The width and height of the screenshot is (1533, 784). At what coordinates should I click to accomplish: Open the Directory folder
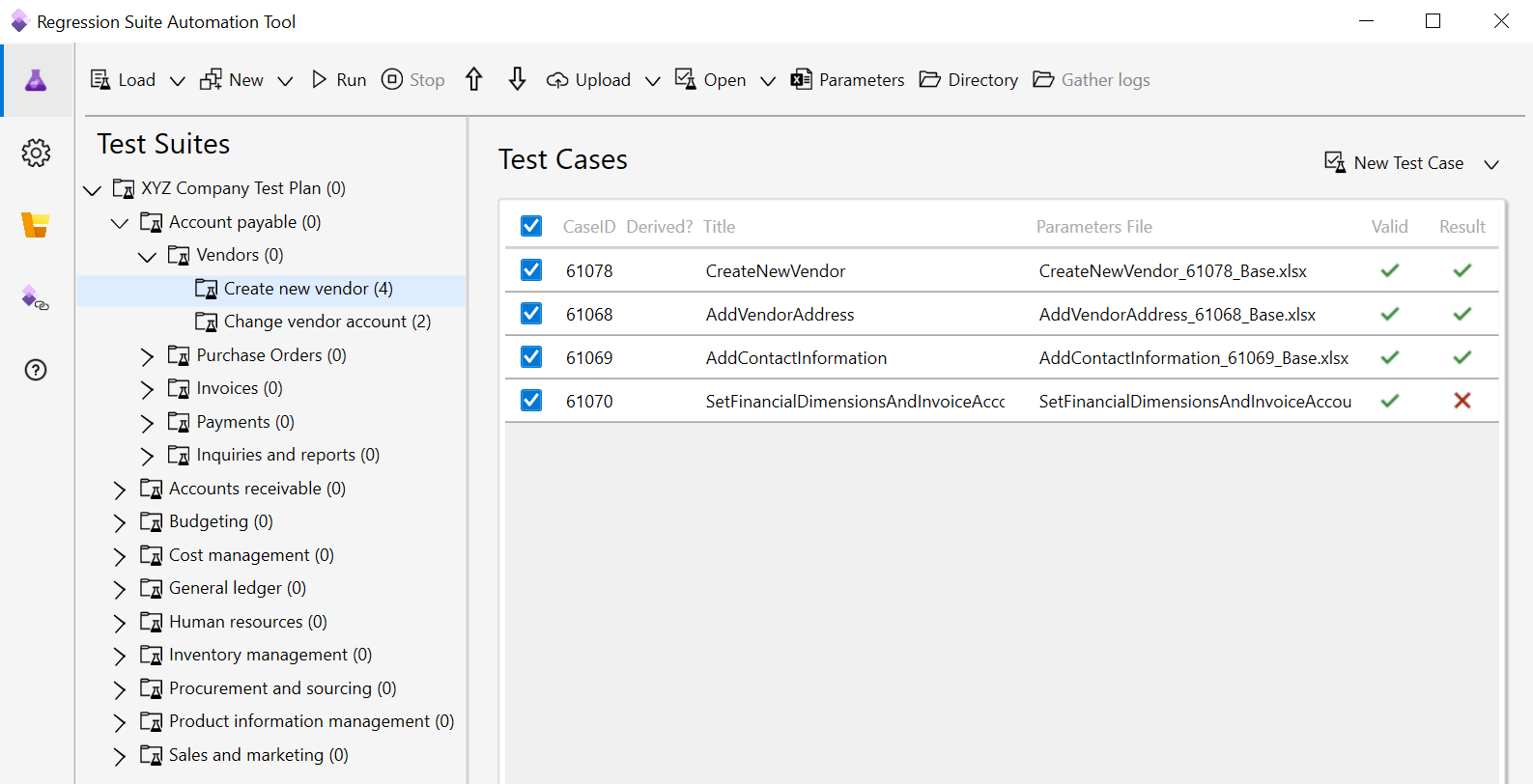coord(969,79)
